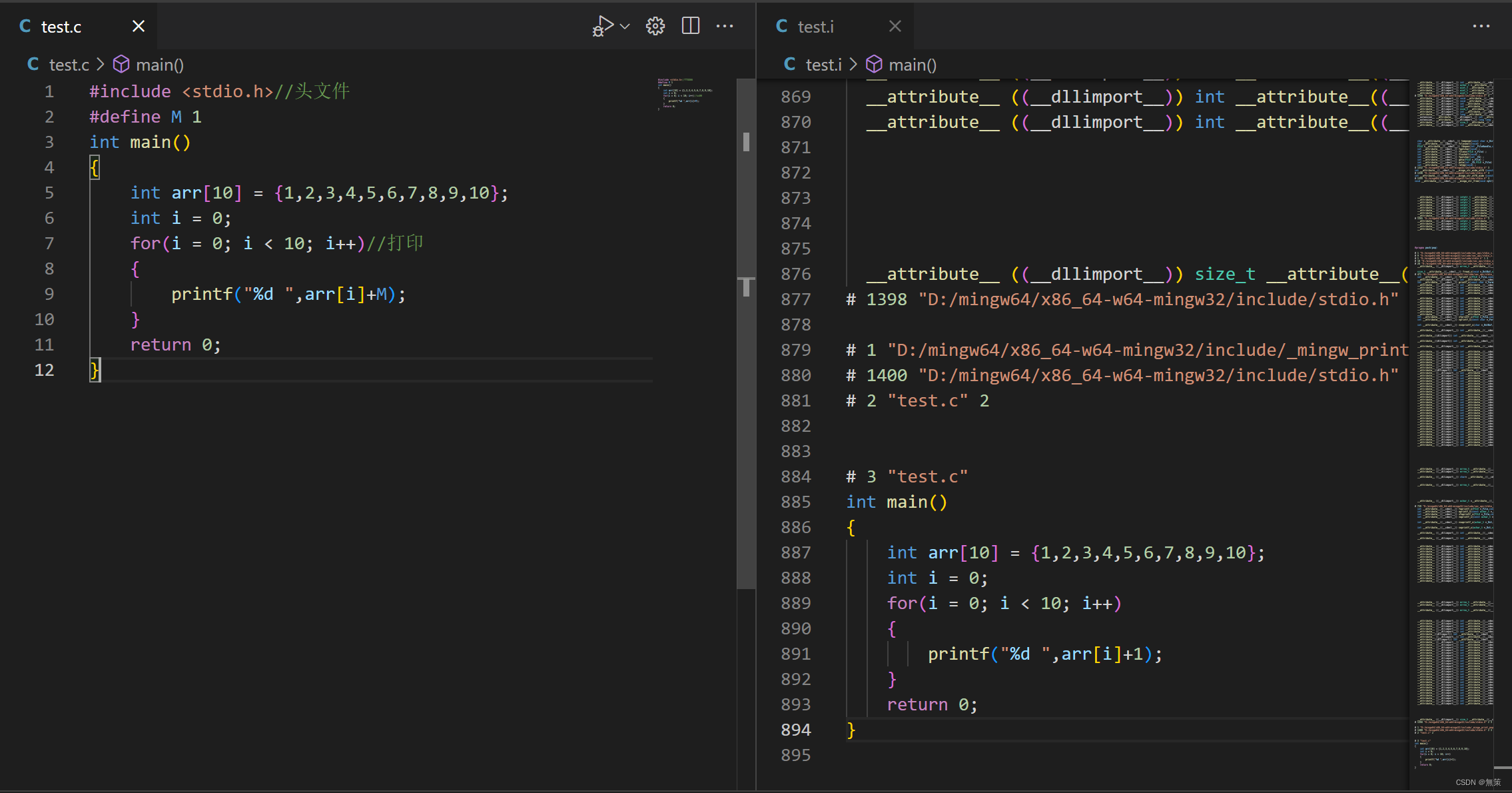Switch to the test.i tab
Image resolution: width=1512 pixels, height=793 pixels.
click(x=815, y=27)
